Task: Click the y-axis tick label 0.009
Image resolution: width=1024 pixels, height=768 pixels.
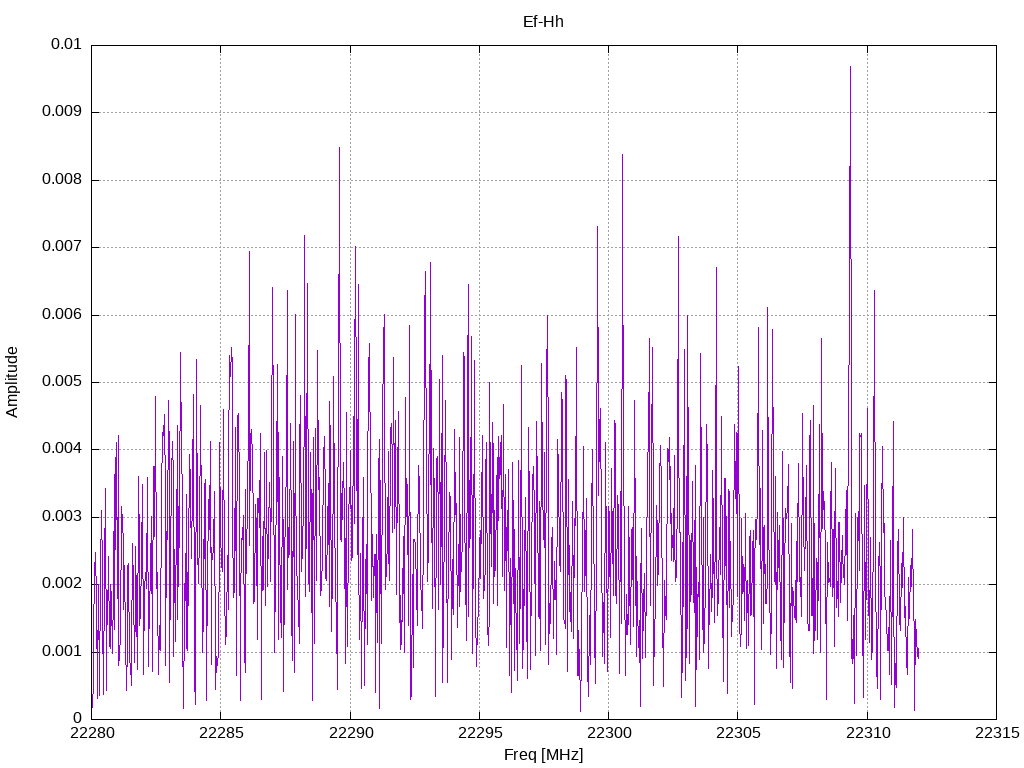Action: [62, 112]
